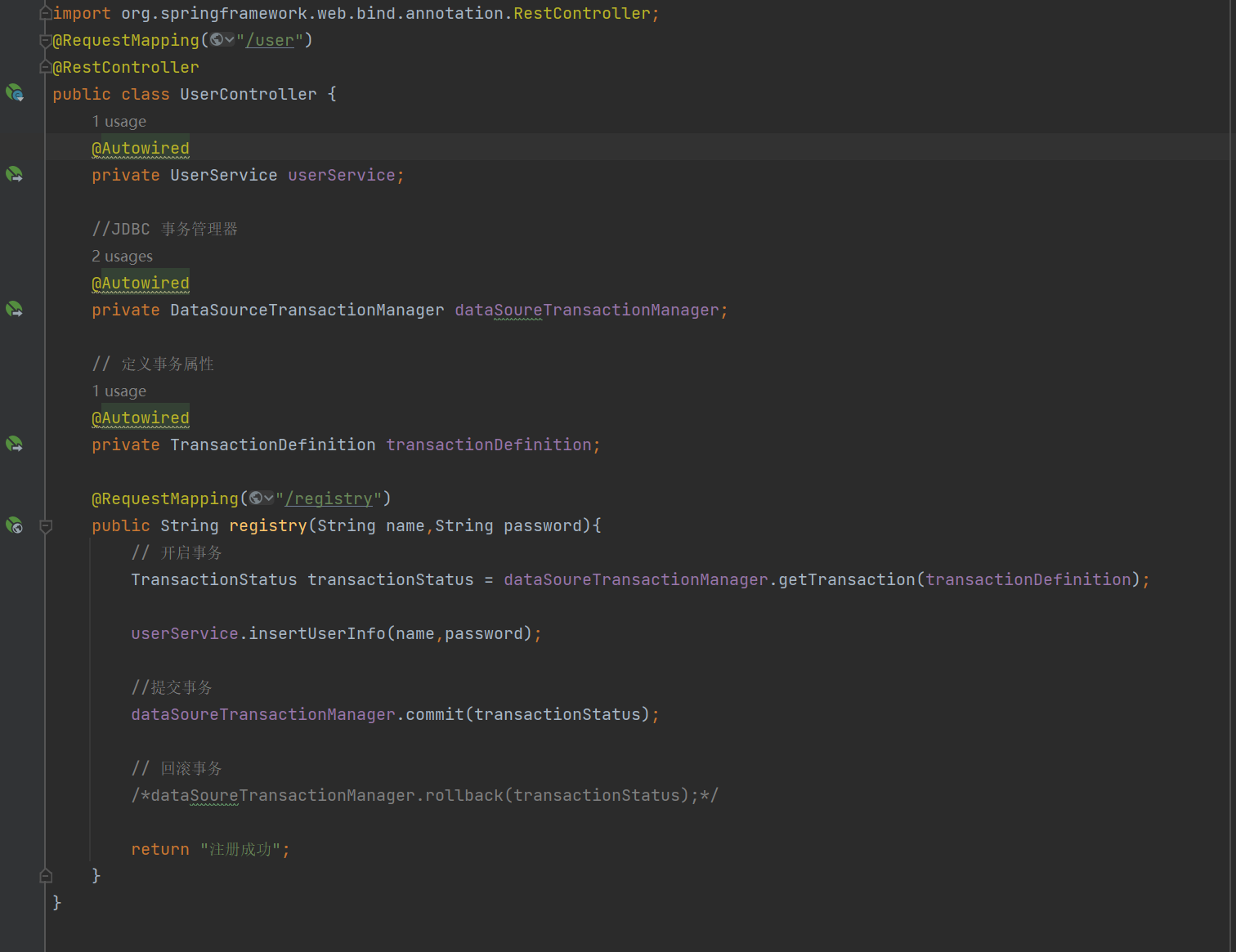Click RestController in the import statement
The height and width of the screenshot is (952, 1236).
coord(582,13)
